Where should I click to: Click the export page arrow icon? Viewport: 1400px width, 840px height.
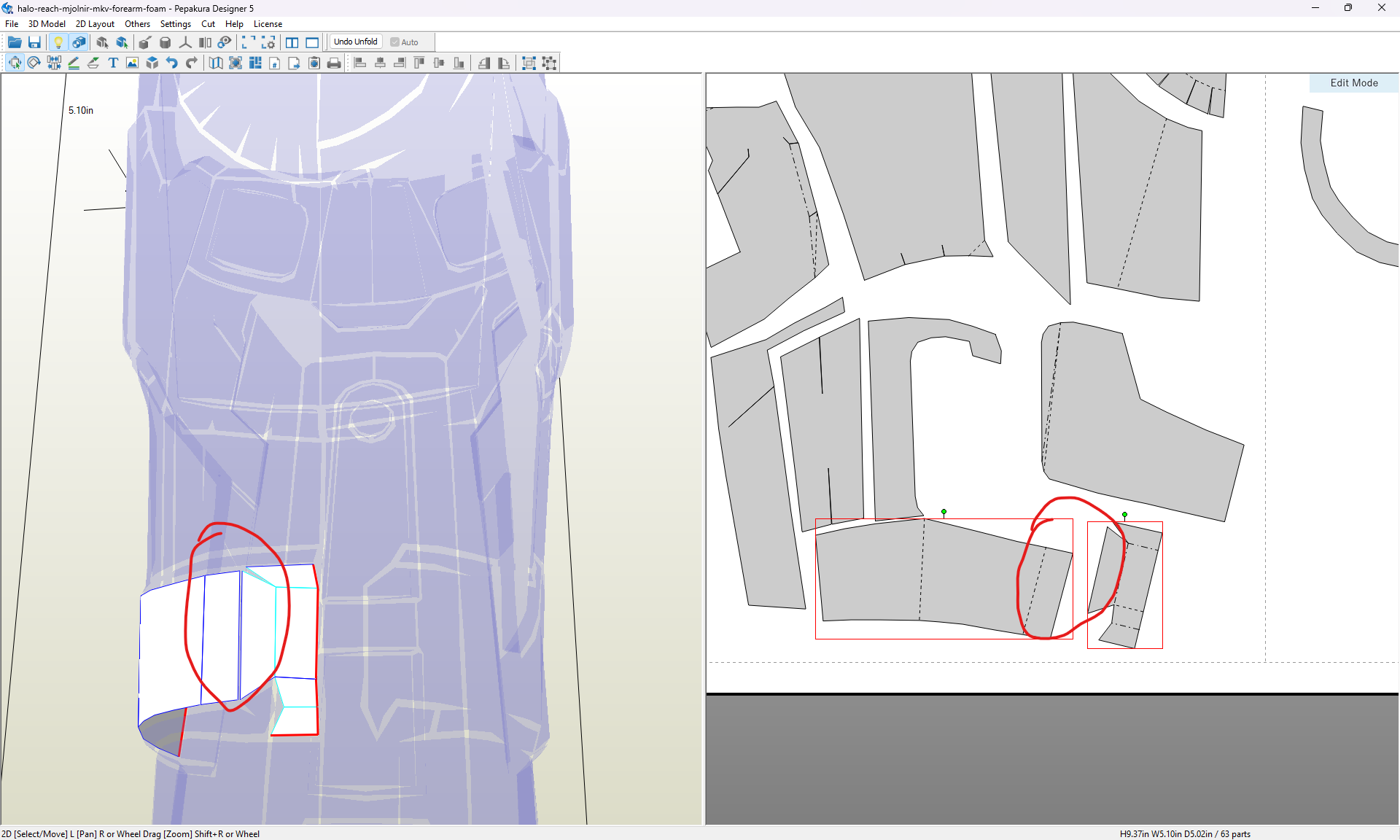tap(295, 63)
